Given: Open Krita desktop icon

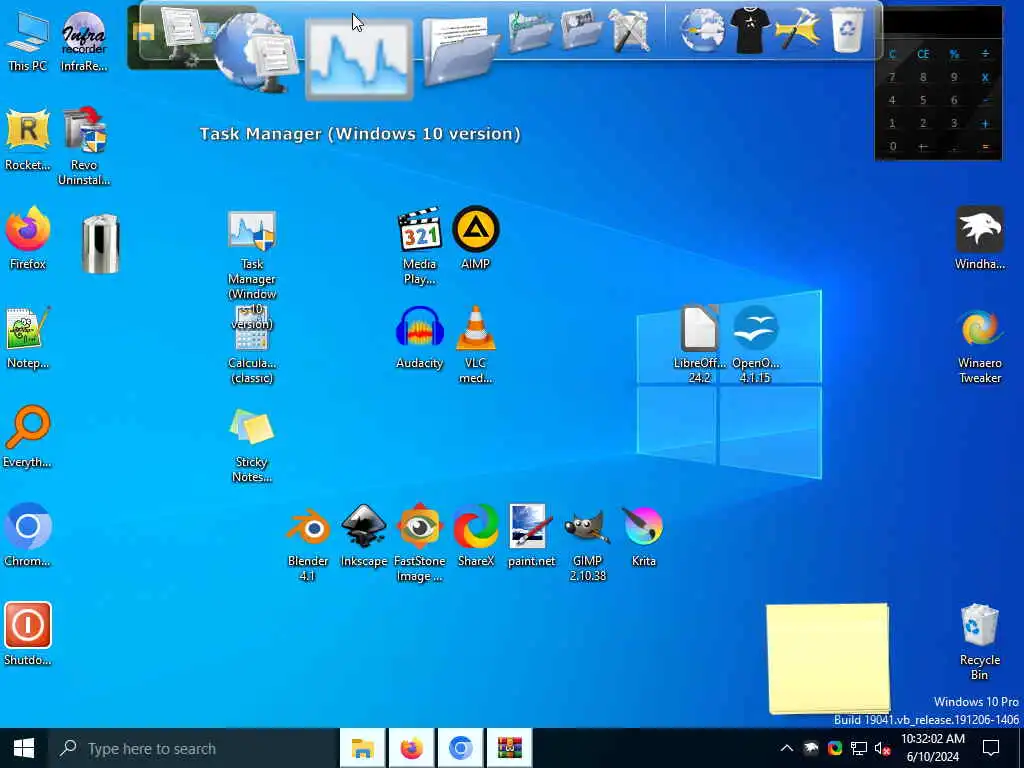Looking at the screenshot, I should 643,535.
